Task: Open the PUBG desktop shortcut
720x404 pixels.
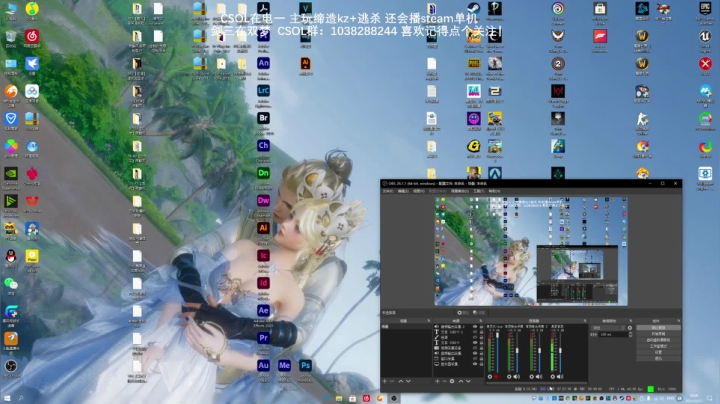Action: pyautogui.click(x=473, y=63)
